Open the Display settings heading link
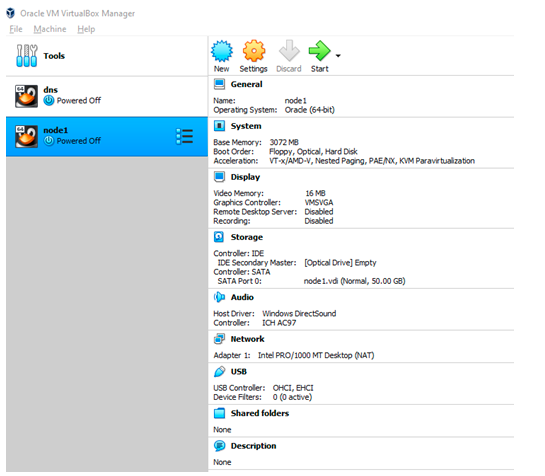This screenshot has height=476, width=545. click(x=245, y=177)
